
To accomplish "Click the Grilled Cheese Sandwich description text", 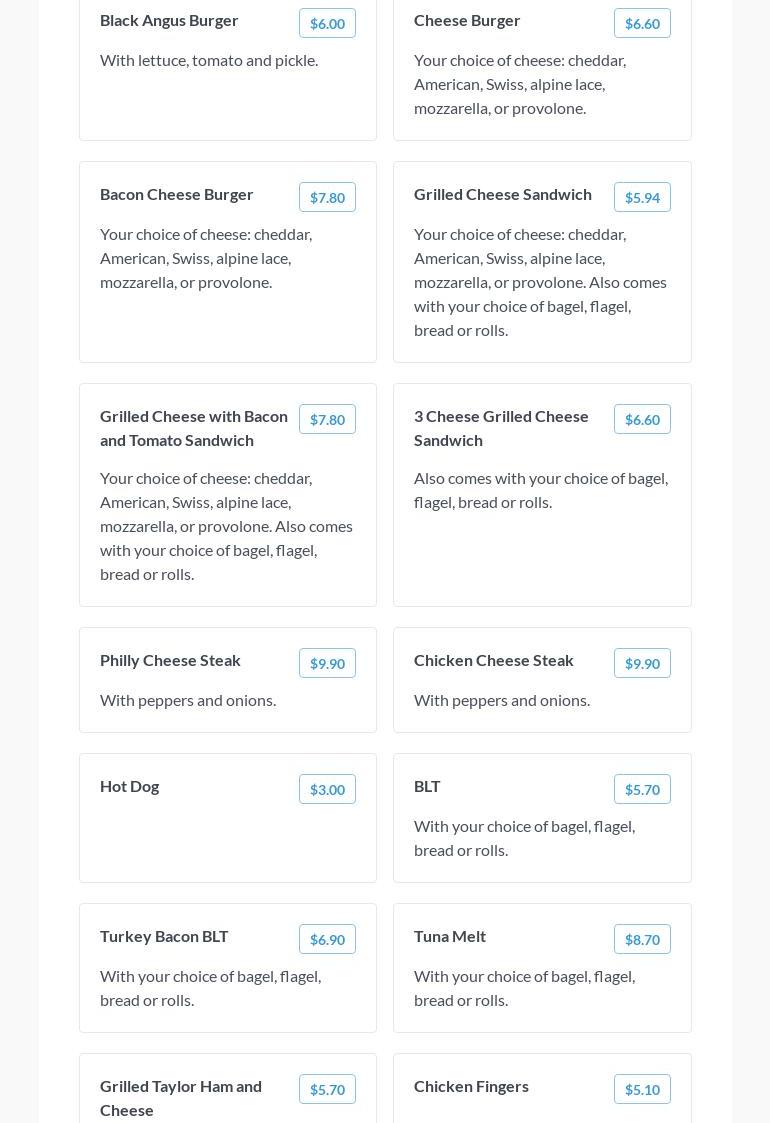I will point(540,282).
